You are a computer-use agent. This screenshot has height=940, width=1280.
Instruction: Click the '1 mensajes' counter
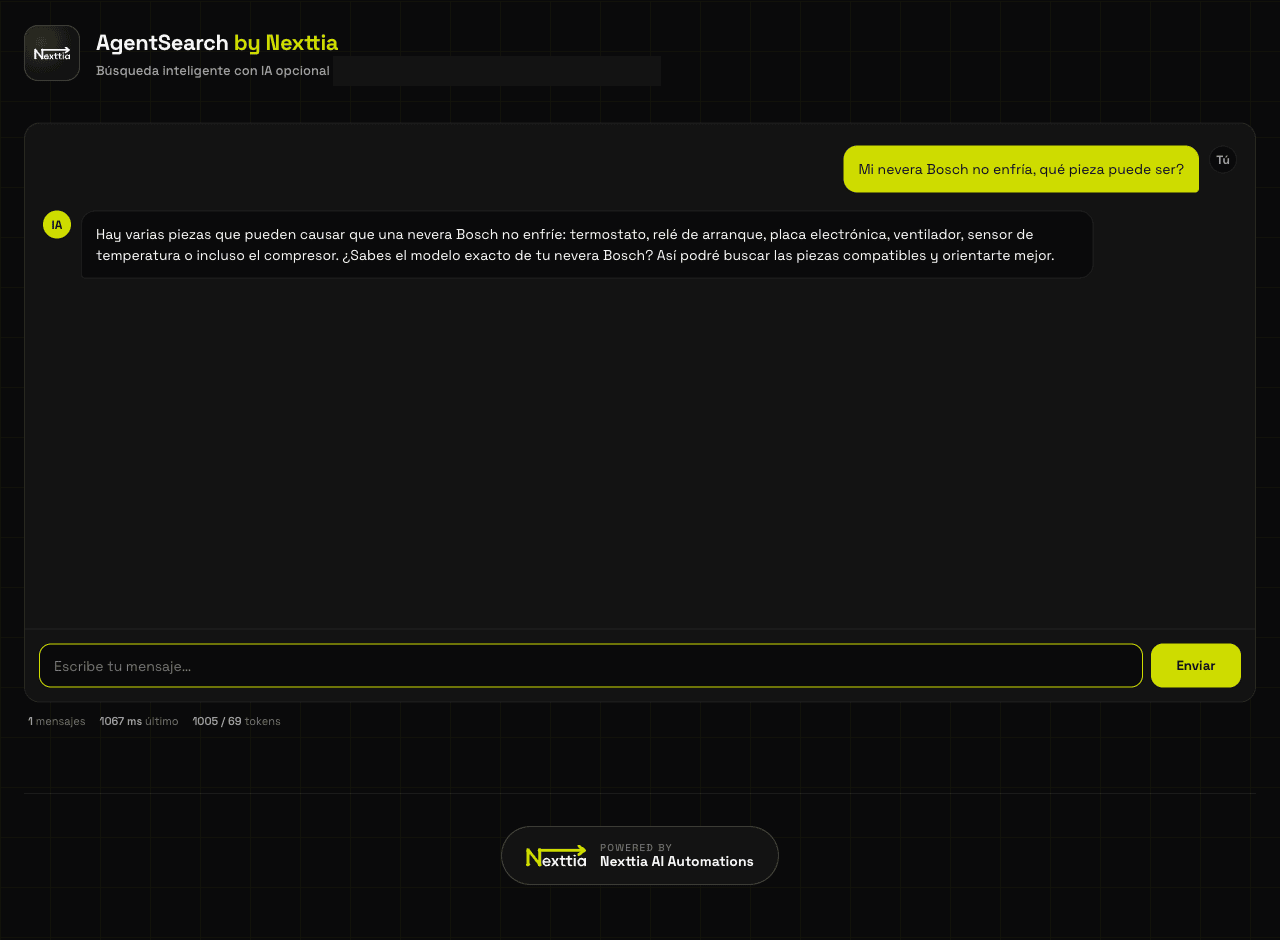[57, 721]
